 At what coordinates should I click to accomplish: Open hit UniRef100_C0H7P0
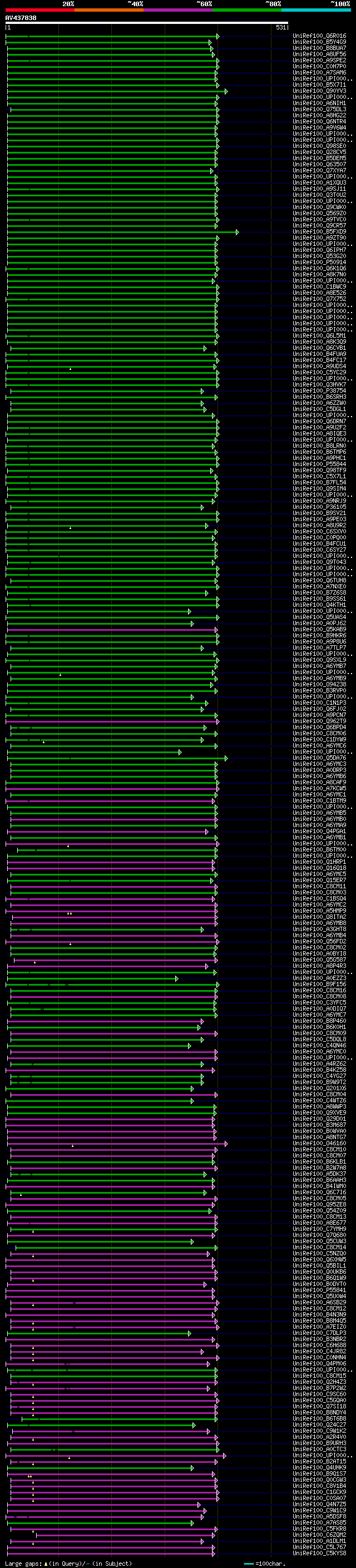[x=319, y=67]
